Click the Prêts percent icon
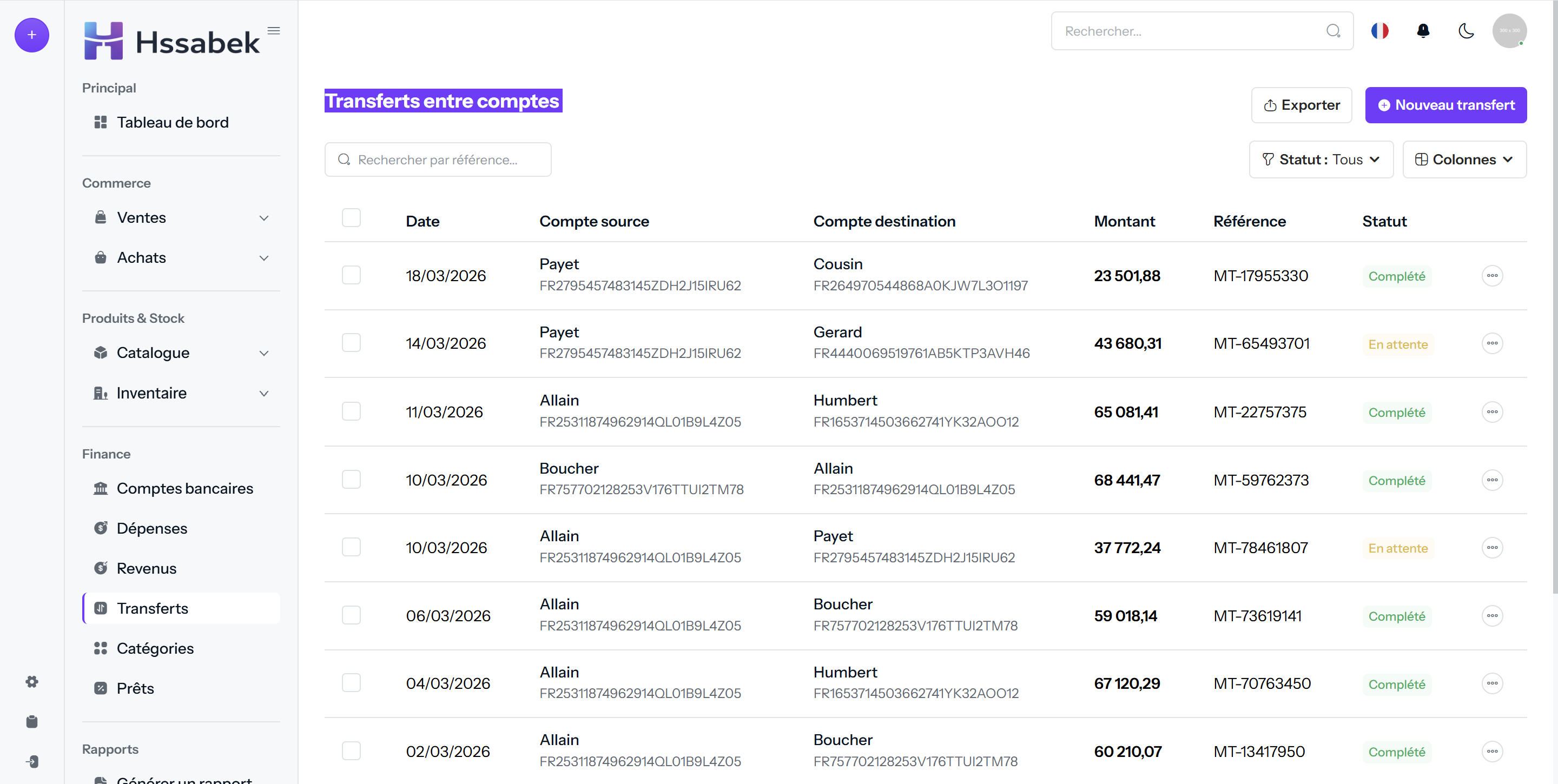 (101, 688)
